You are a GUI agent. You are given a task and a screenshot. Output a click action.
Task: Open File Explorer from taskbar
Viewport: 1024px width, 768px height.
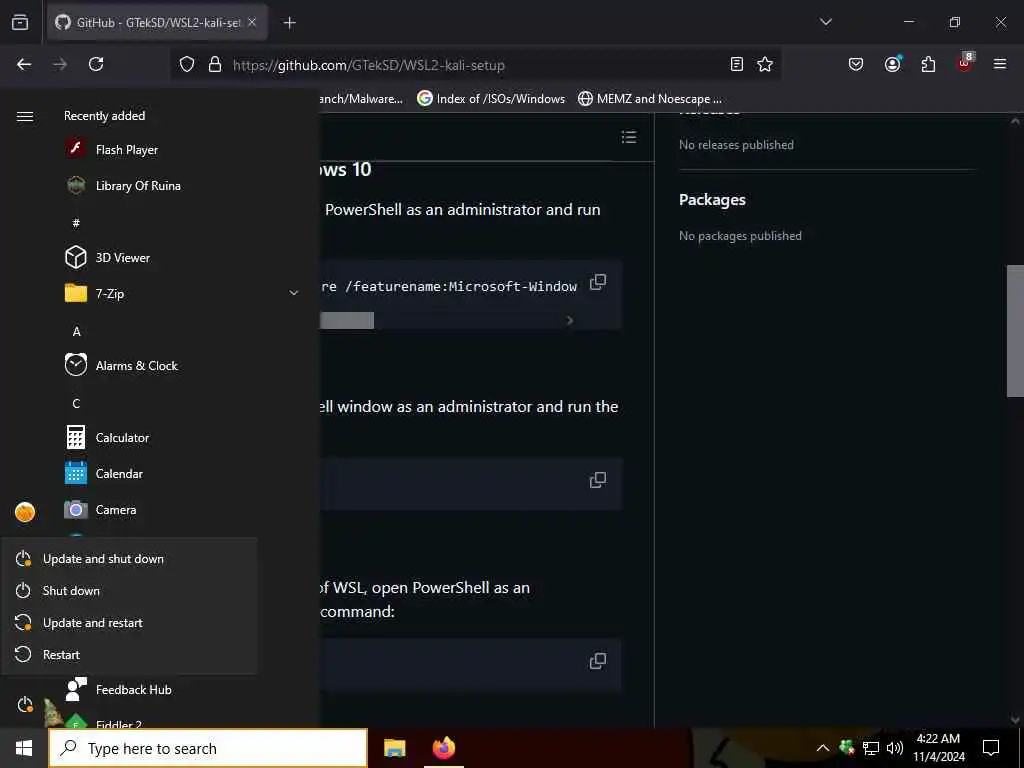[x=394, y=748]
